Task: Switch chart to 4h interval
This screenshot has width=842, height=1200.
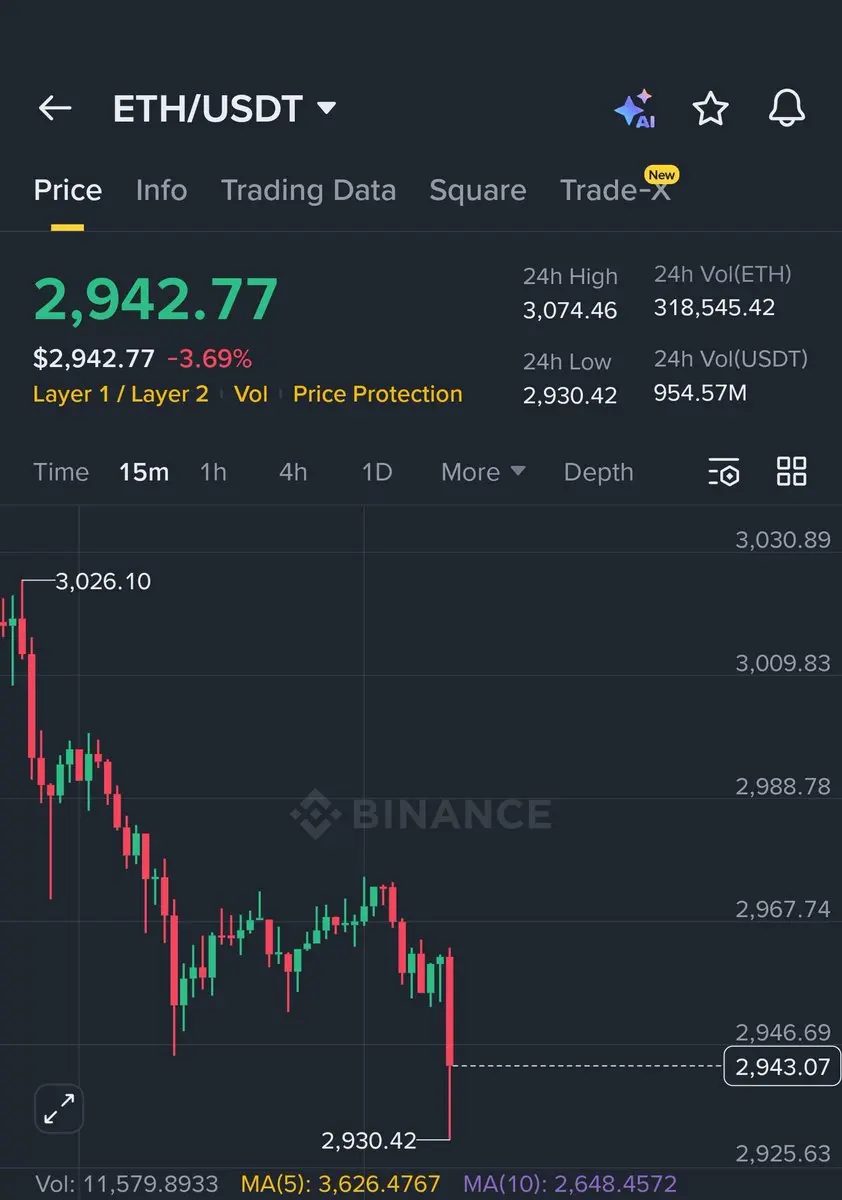Action: tap(293, 472)
